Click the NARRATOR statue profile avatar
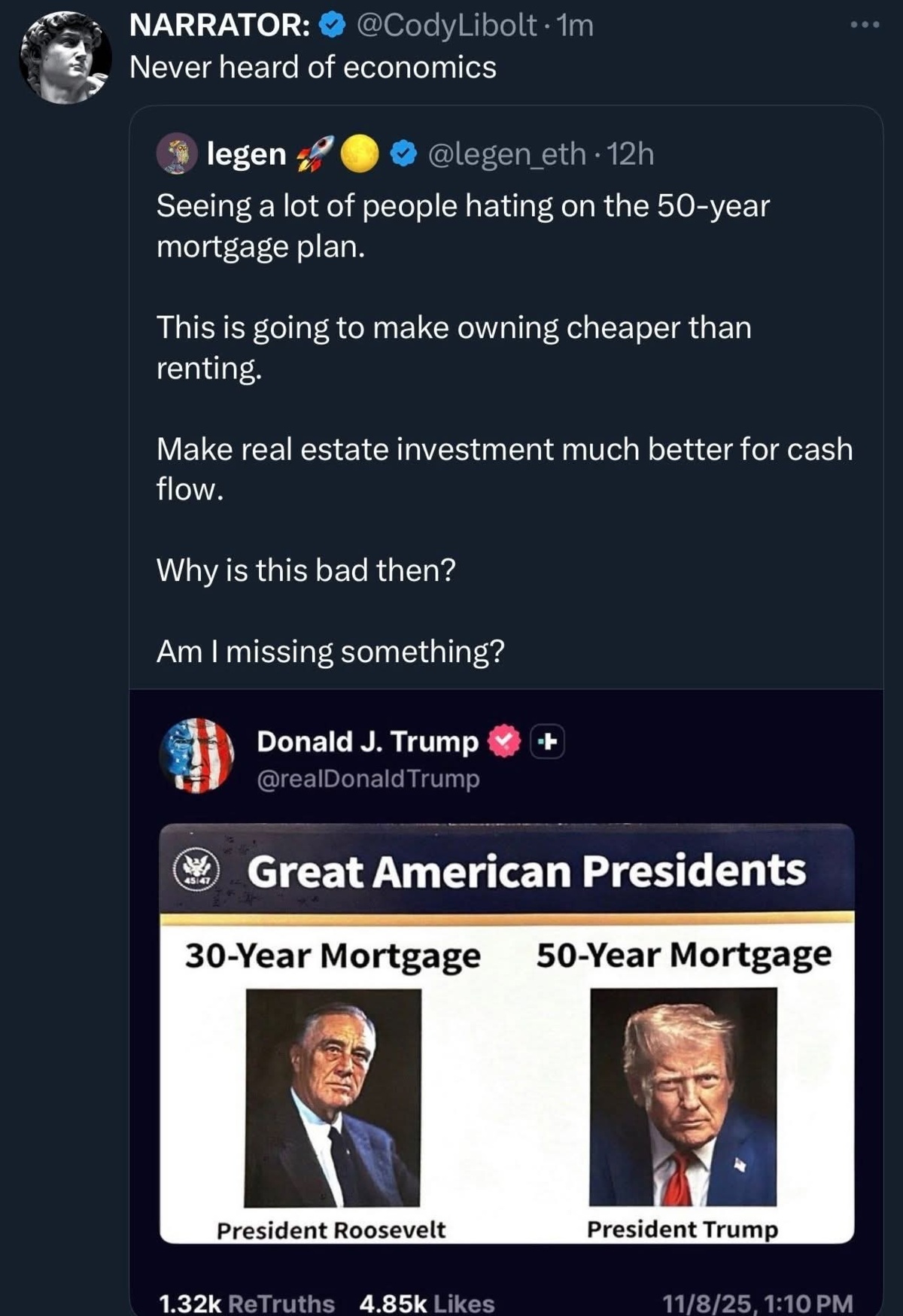Screen dimensions: 903x1316 tap(65, 57)
